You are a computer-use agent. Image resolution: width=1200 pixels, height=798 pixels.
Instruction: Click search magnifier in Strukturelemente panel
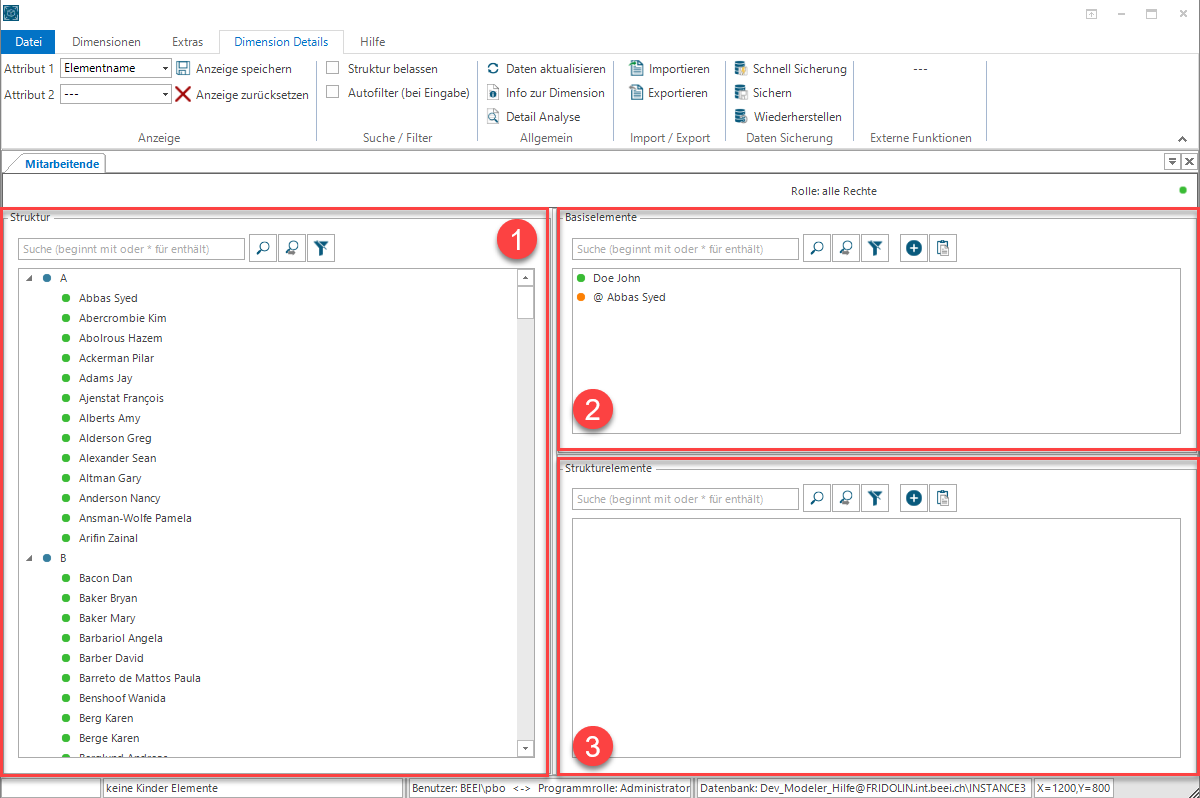[817, 498]
